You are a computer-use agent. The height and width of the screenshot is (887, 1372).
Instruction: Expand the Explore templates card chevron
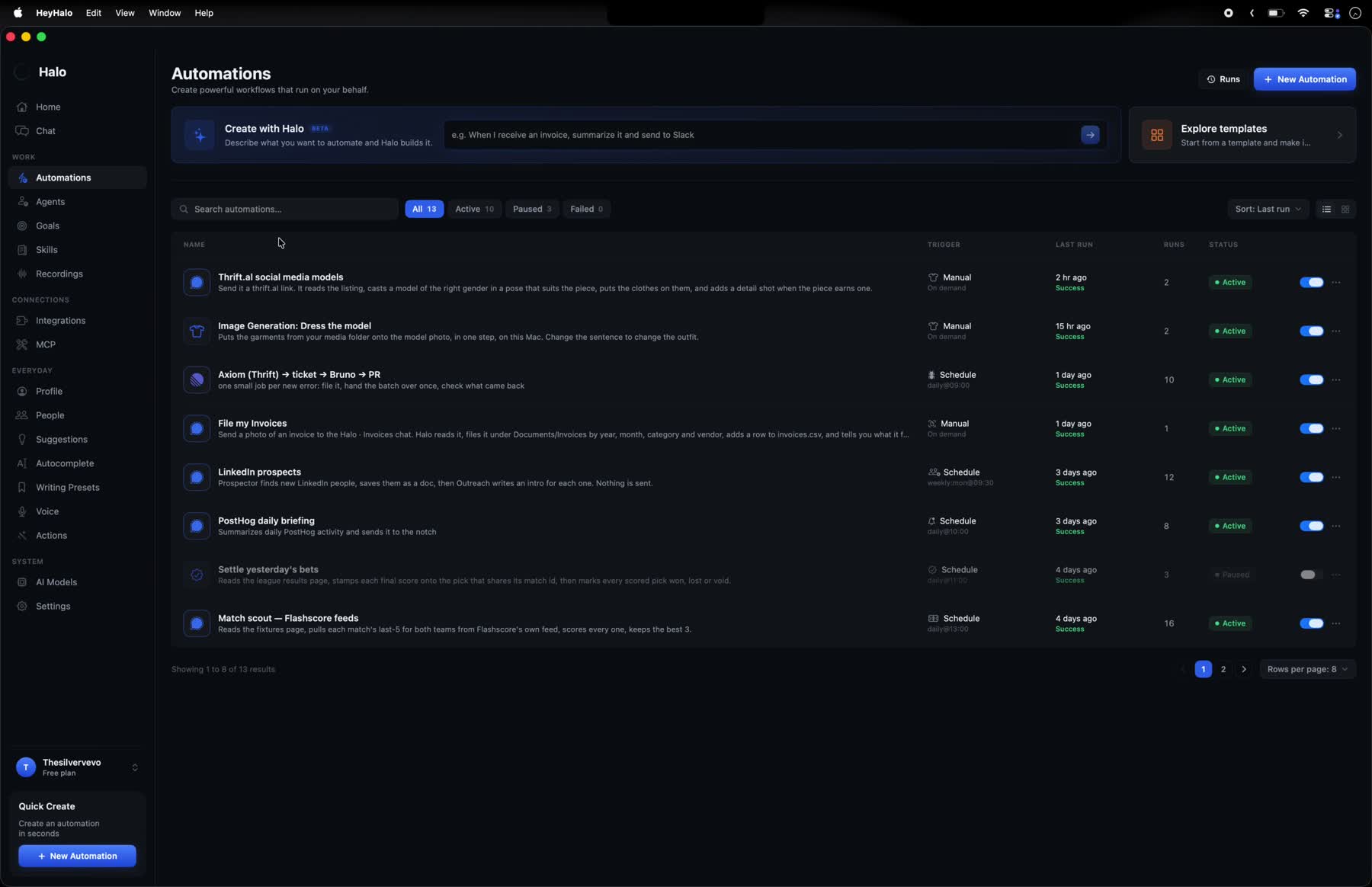point(1339,135)
